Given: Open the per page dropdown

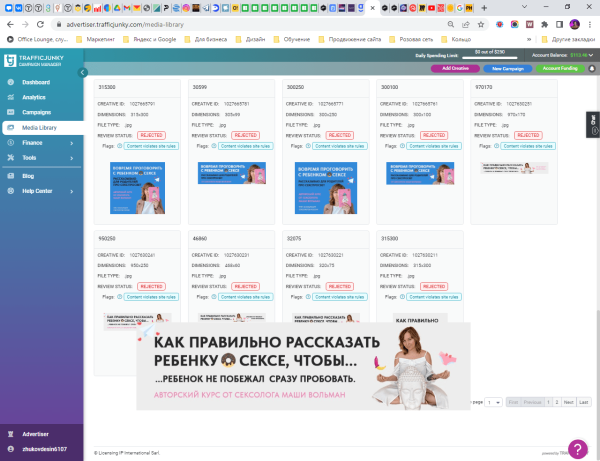Looking at the screenshot, I should (493, 402).
